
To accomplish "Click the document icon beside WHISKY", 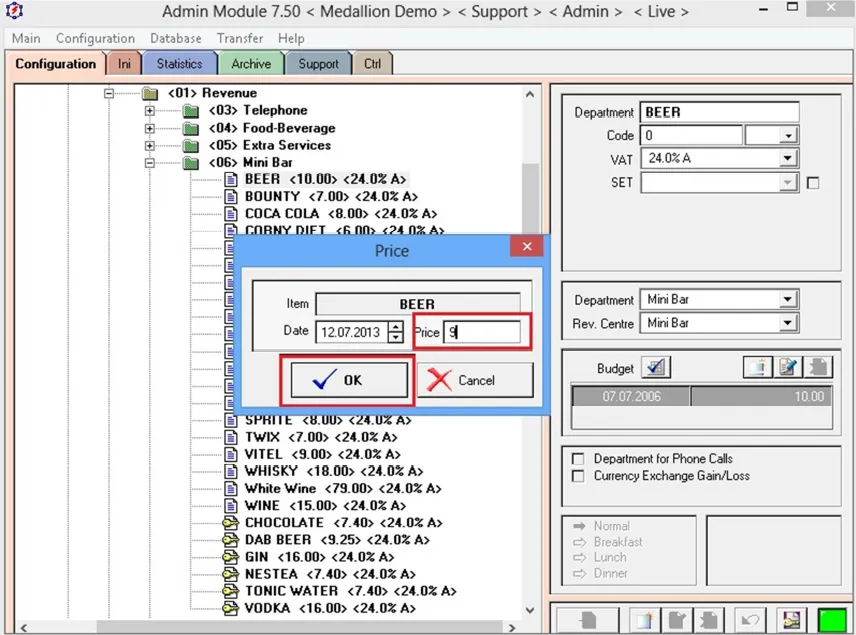I will point(231,471).
